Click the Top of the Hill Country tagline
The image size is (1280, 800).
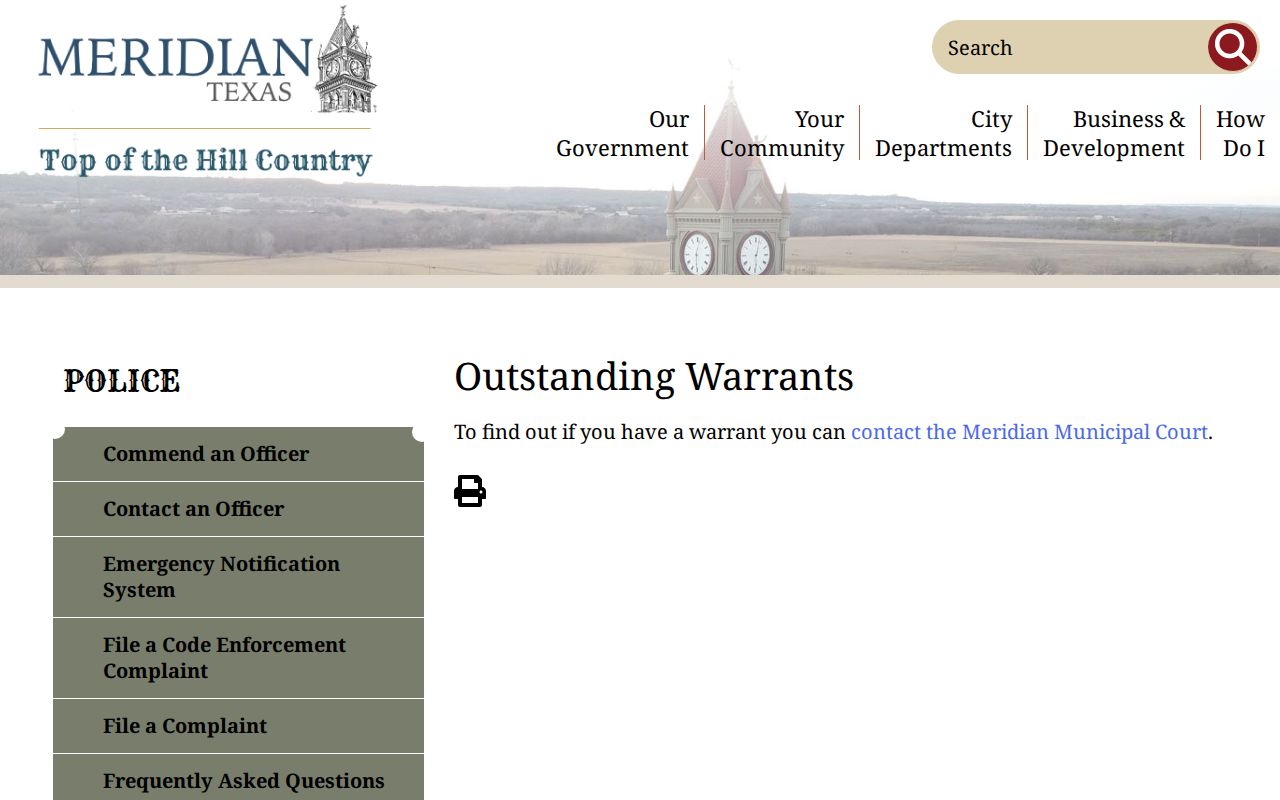205,160
